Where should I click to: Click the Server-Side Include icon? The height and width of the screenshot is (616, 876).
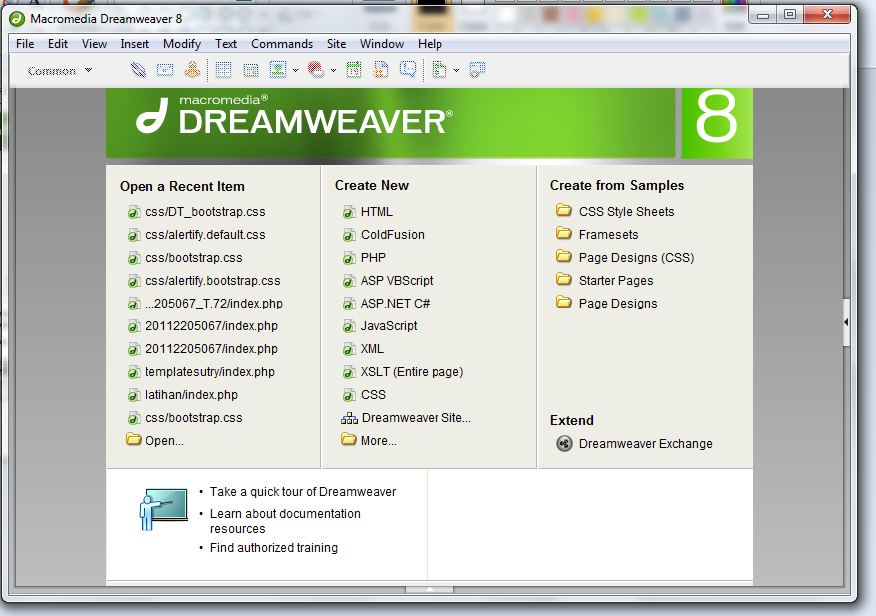pos(381,70)
